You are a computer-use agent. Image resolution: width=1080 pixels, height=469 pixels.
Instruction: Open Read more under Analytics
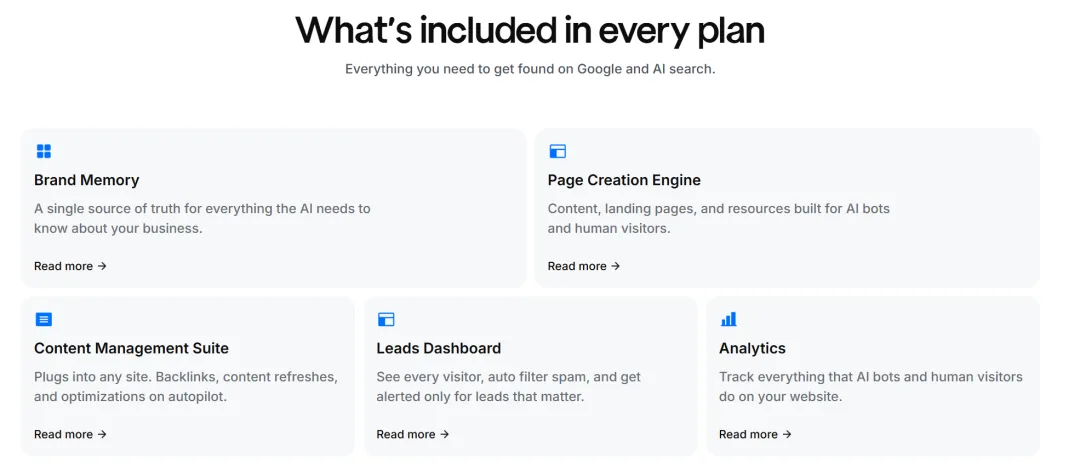(x=755, y=434)
